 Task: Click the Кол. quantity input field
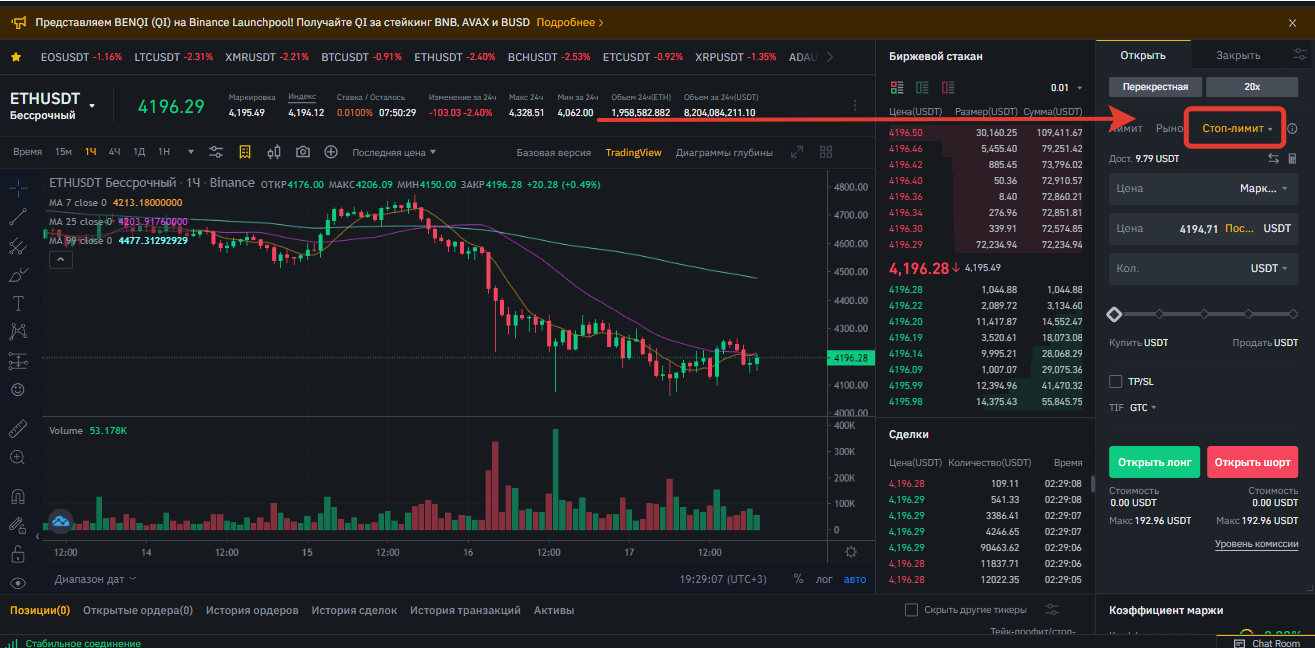[1204, 268]
